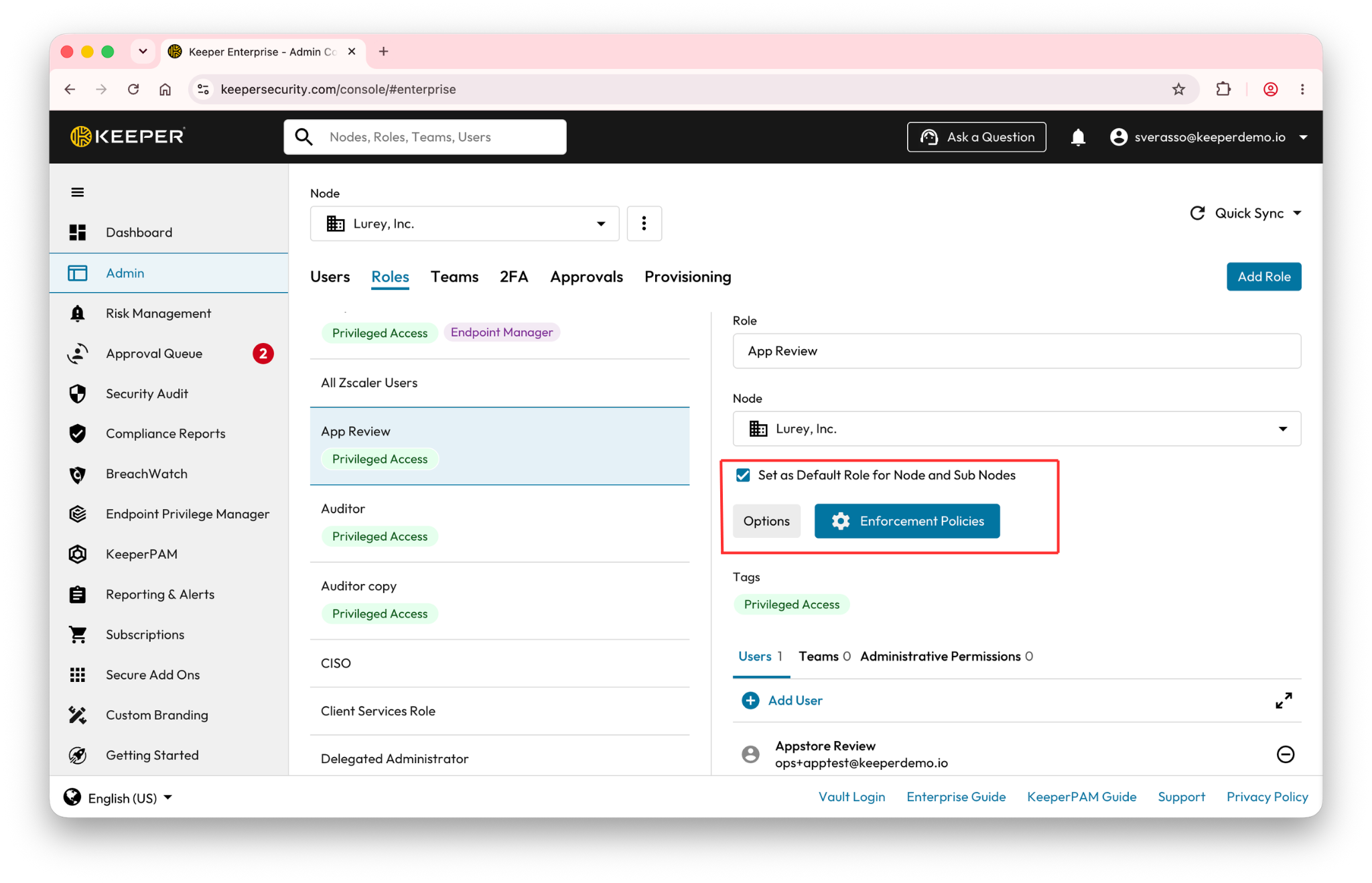Uncheck Set as Default Role for Node checkbox
The width and height of the screenshot is (1372, 883).
point(743,475)
